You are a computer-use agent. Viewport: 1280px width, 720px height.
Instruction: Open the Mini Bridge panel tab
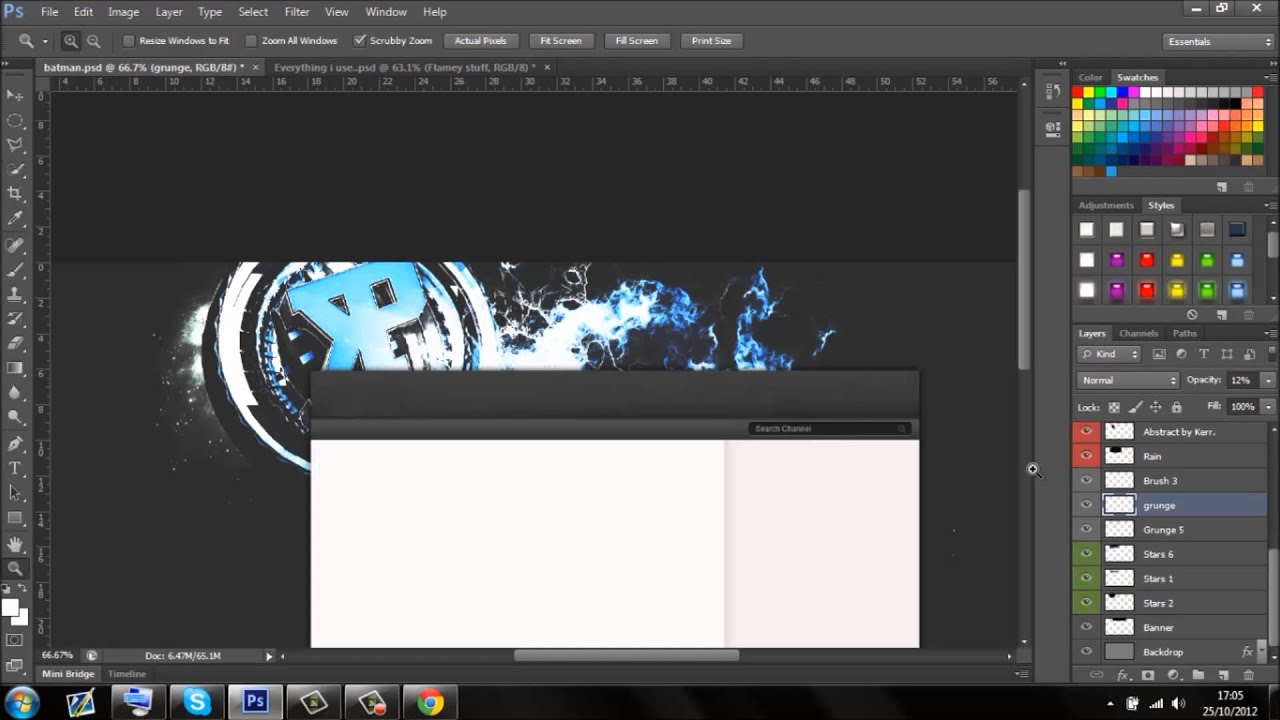click(x=67, y=674)
